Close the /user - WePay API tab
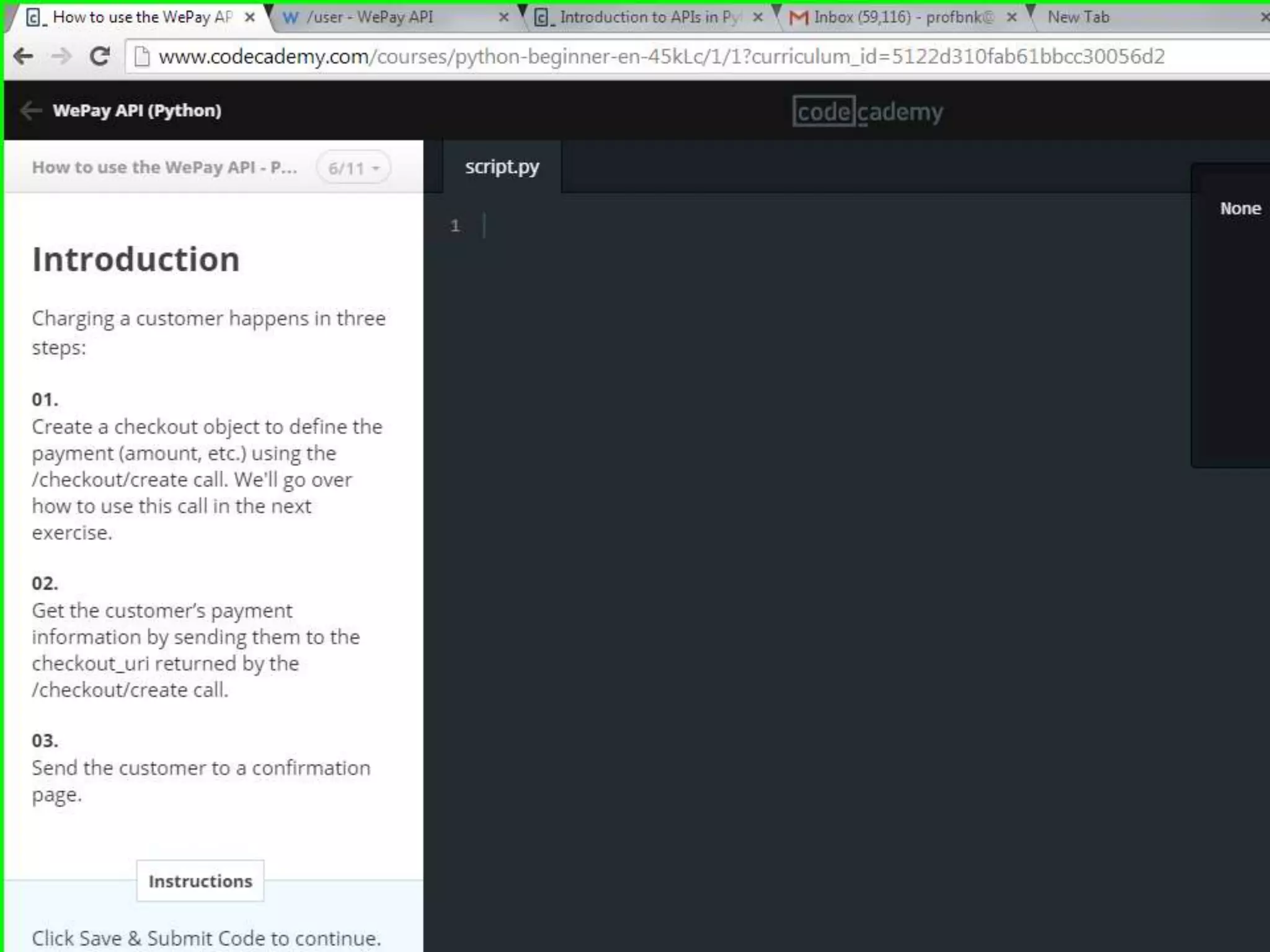1270x952 pixels. 504,17
